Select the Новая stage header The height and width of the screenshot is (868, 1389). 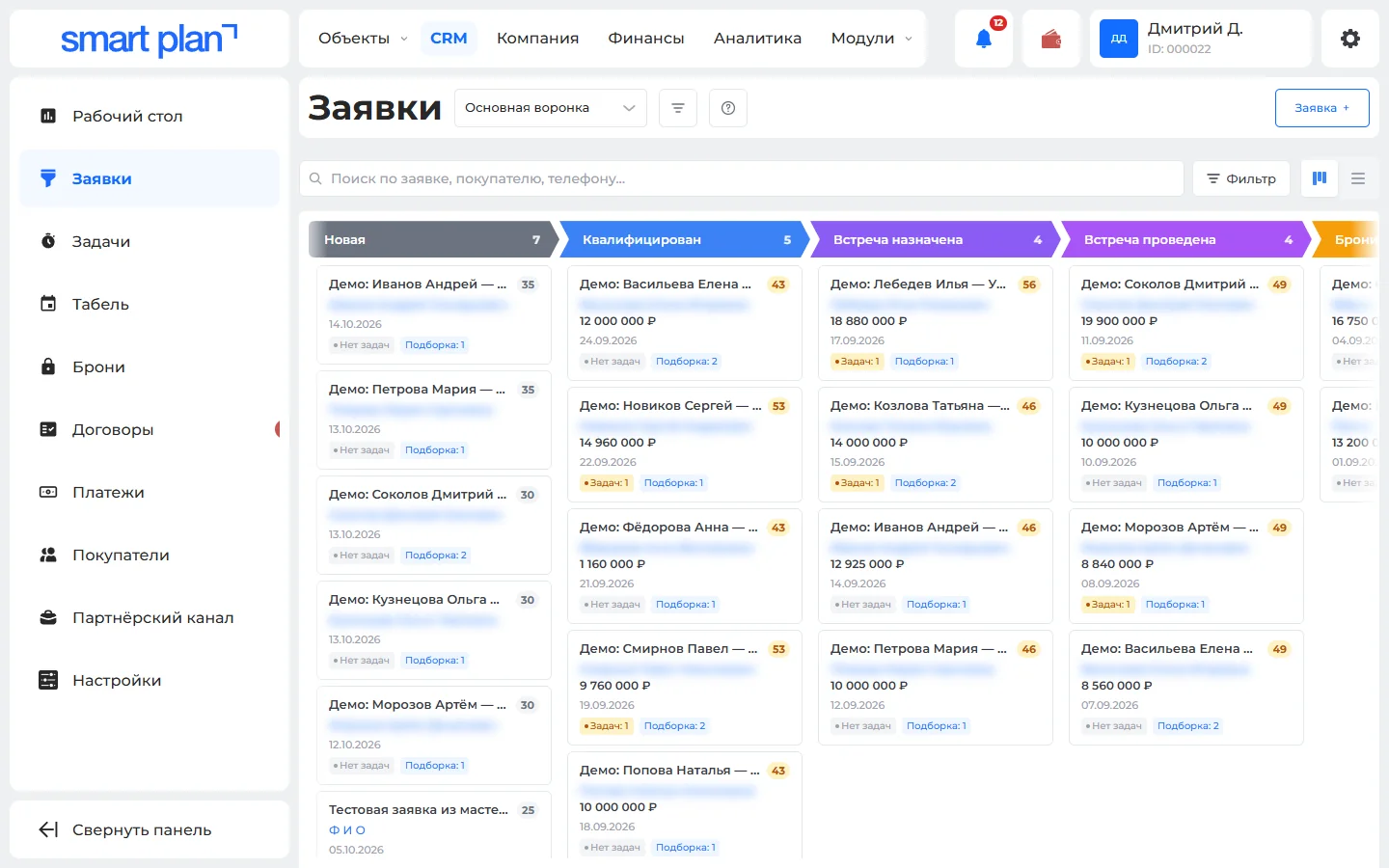434,240
